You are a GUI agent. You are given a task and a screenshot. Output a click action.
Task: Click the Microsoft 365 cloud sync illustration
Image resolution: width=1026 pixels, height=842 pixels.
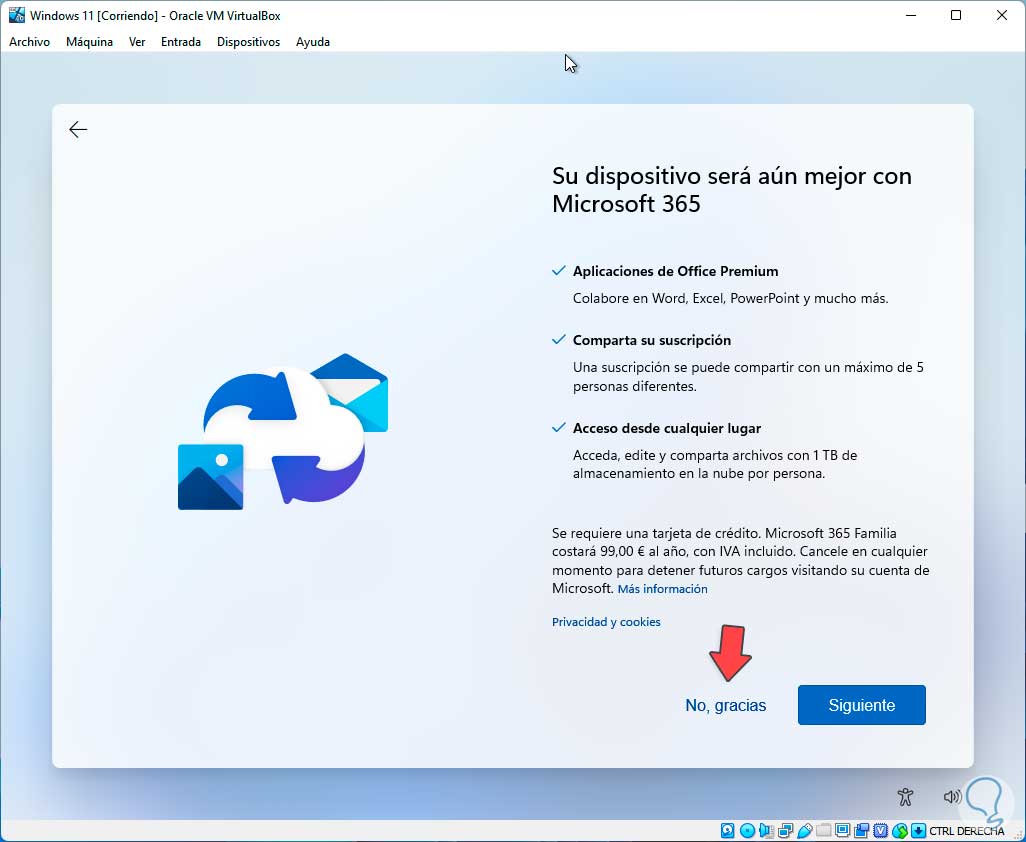click(x=283, y=432)
